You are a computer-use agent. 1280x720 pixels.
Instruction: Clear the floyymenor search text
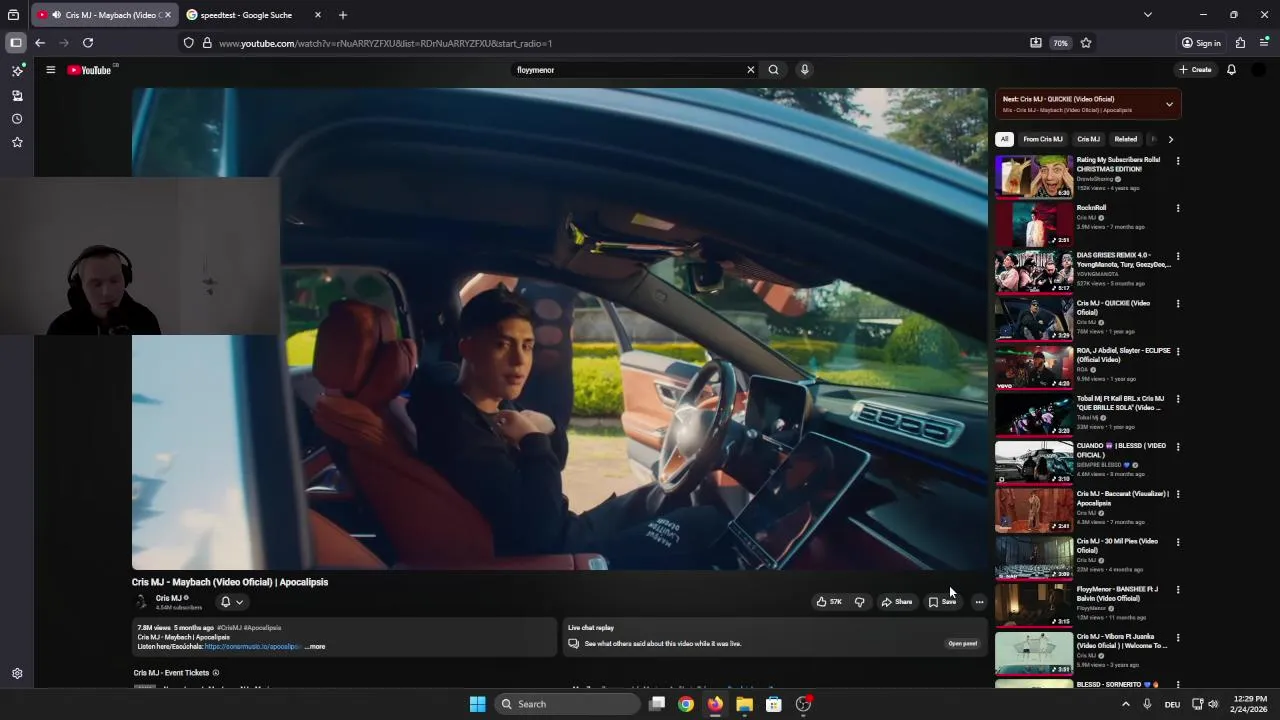(x=750, y=70)
